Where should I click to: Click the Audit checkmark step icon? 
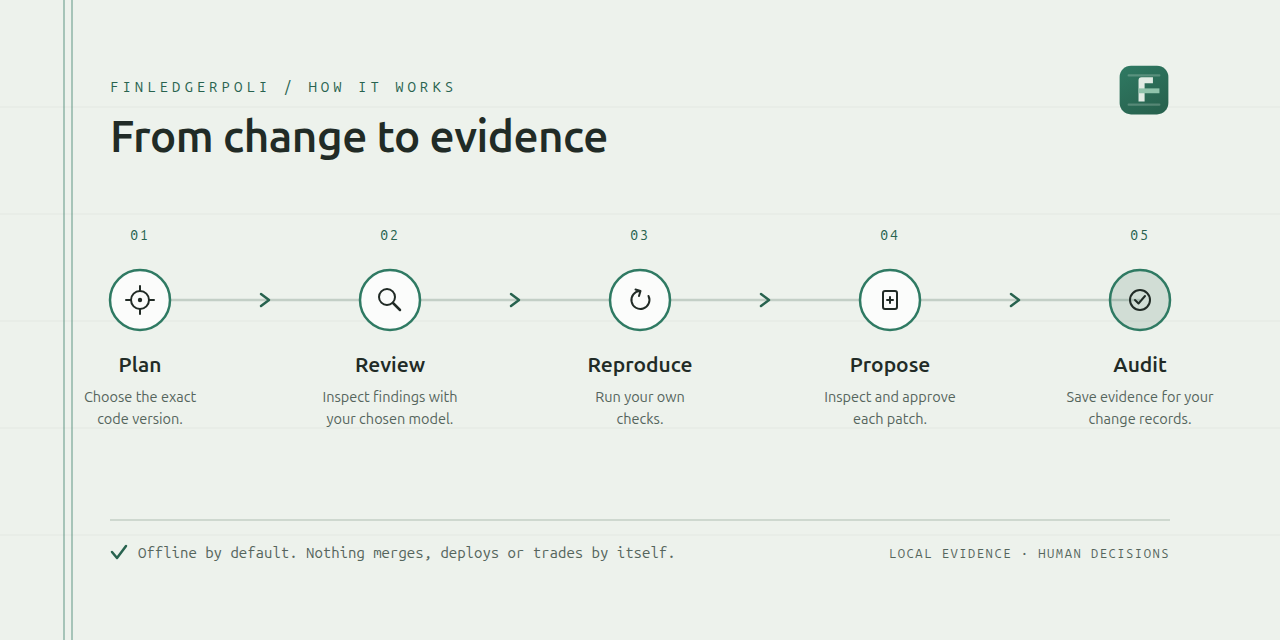1140,300
